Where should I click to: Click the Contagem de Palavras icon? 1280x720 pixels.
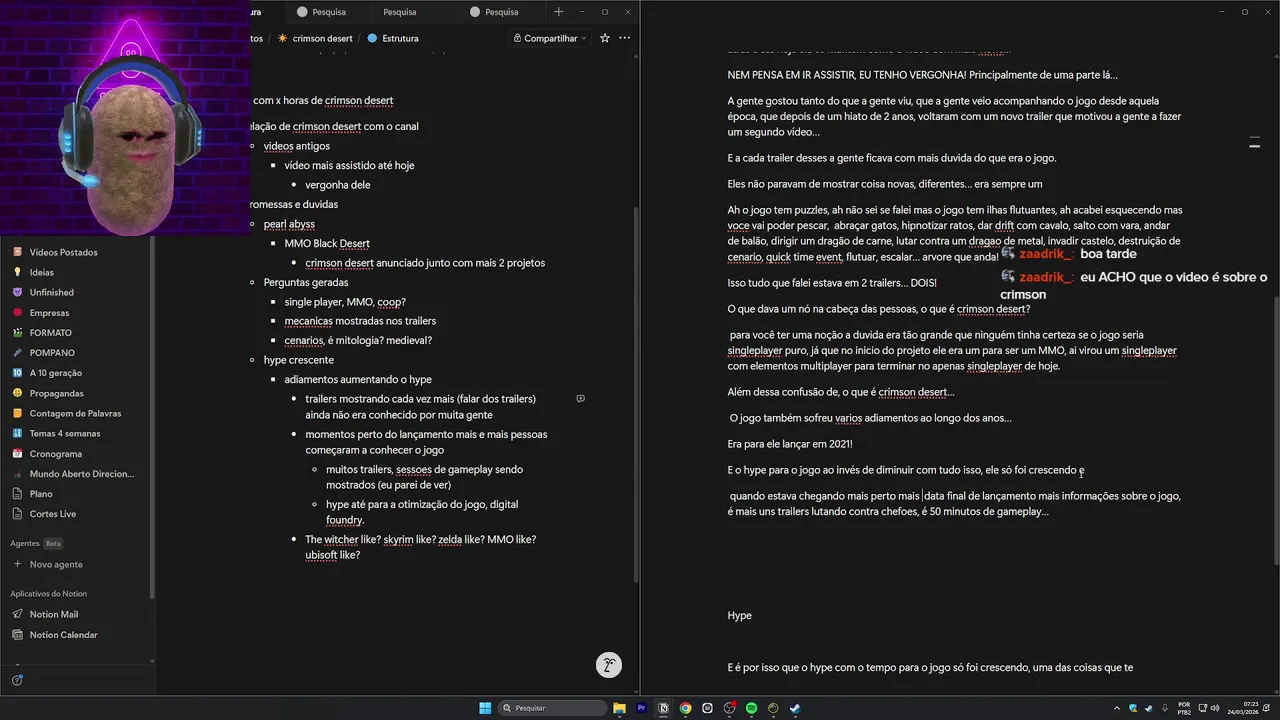coord(17,413)
